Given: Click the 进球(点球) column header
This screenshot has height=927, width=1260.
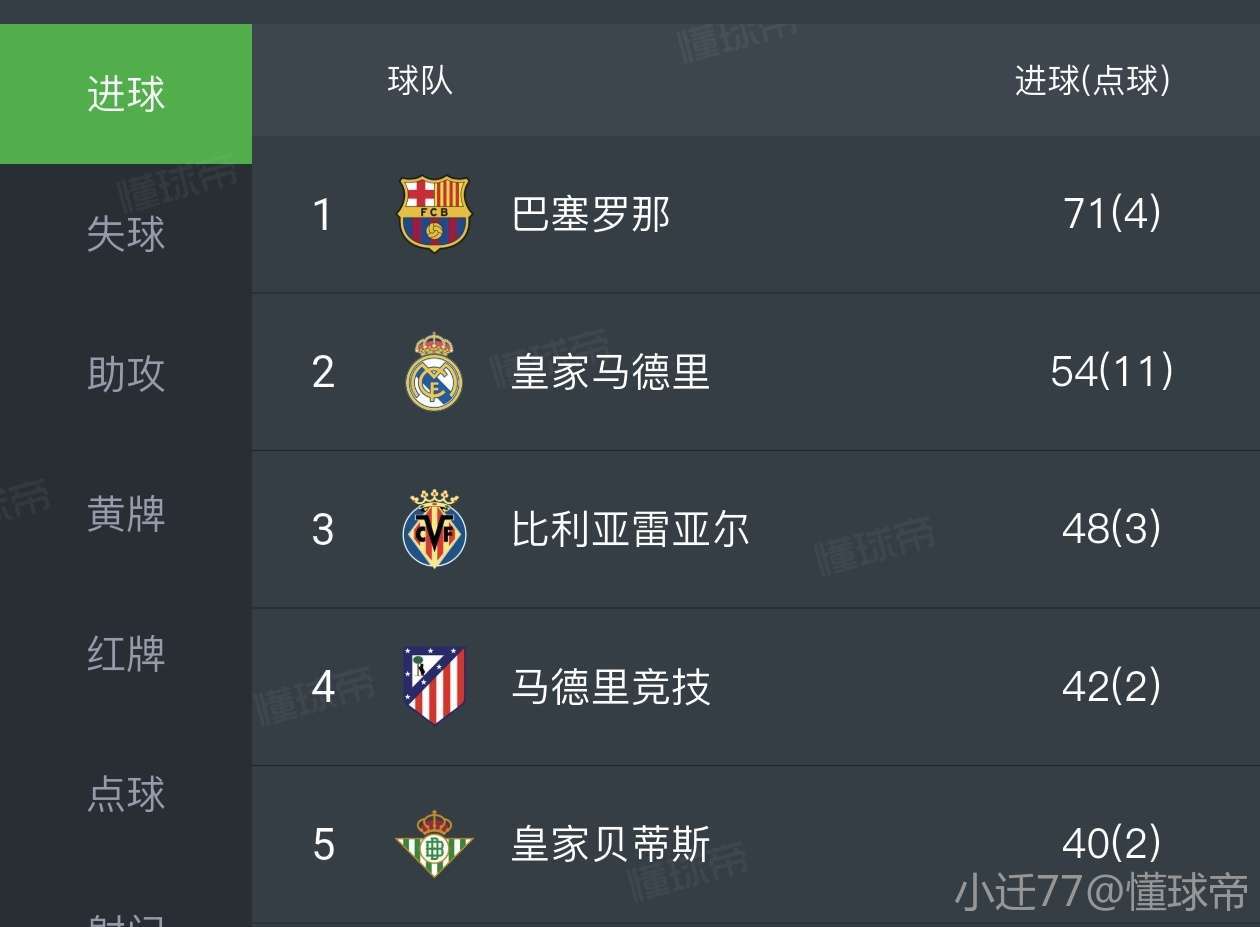Looking at the screenshot, I should point(1092,80).
